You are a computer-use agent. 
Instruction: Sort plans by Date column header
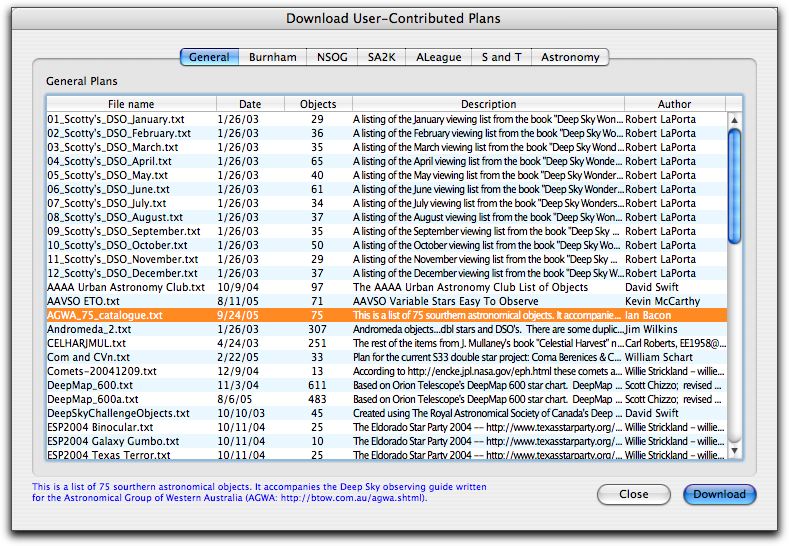(250, 104)
